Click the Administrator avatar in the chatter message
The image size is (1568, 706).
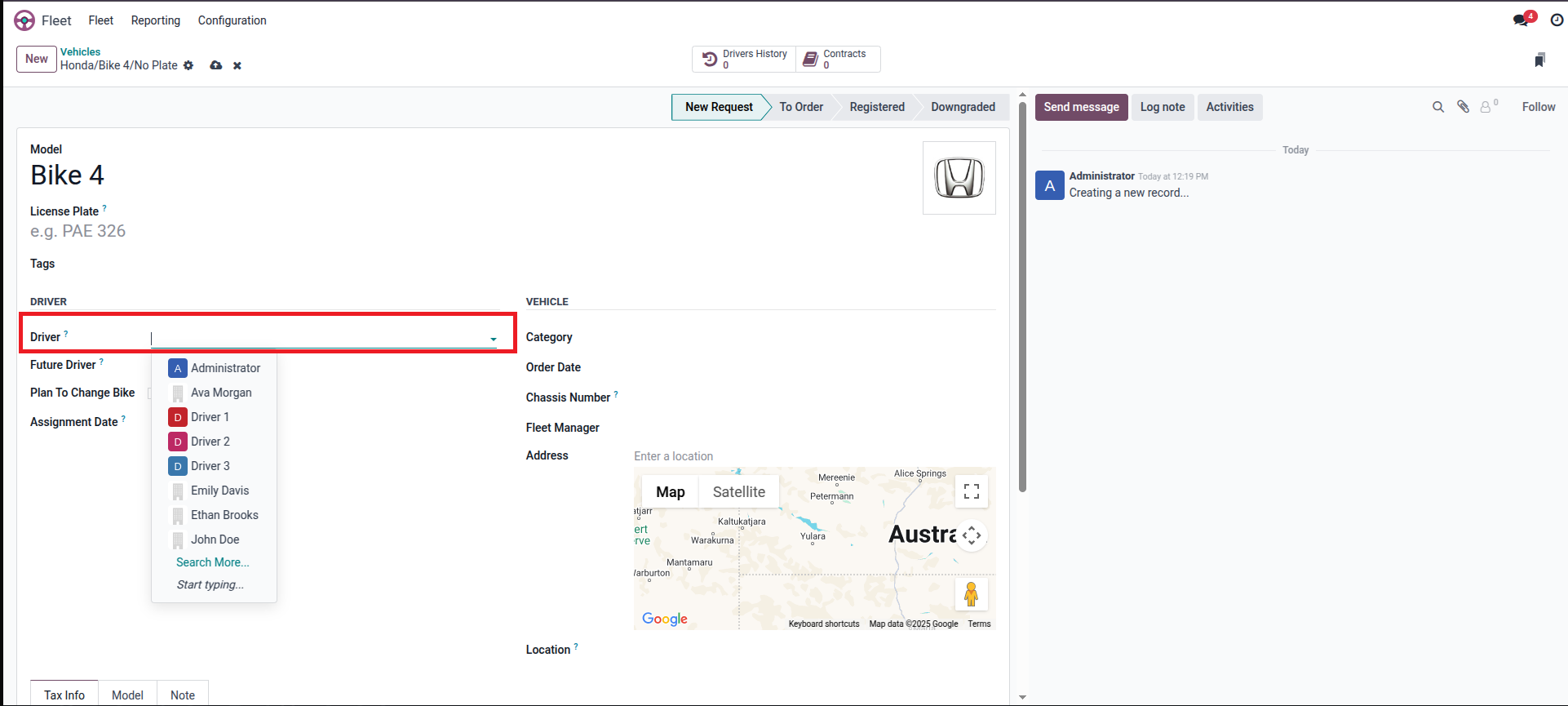coord(1050,185)
